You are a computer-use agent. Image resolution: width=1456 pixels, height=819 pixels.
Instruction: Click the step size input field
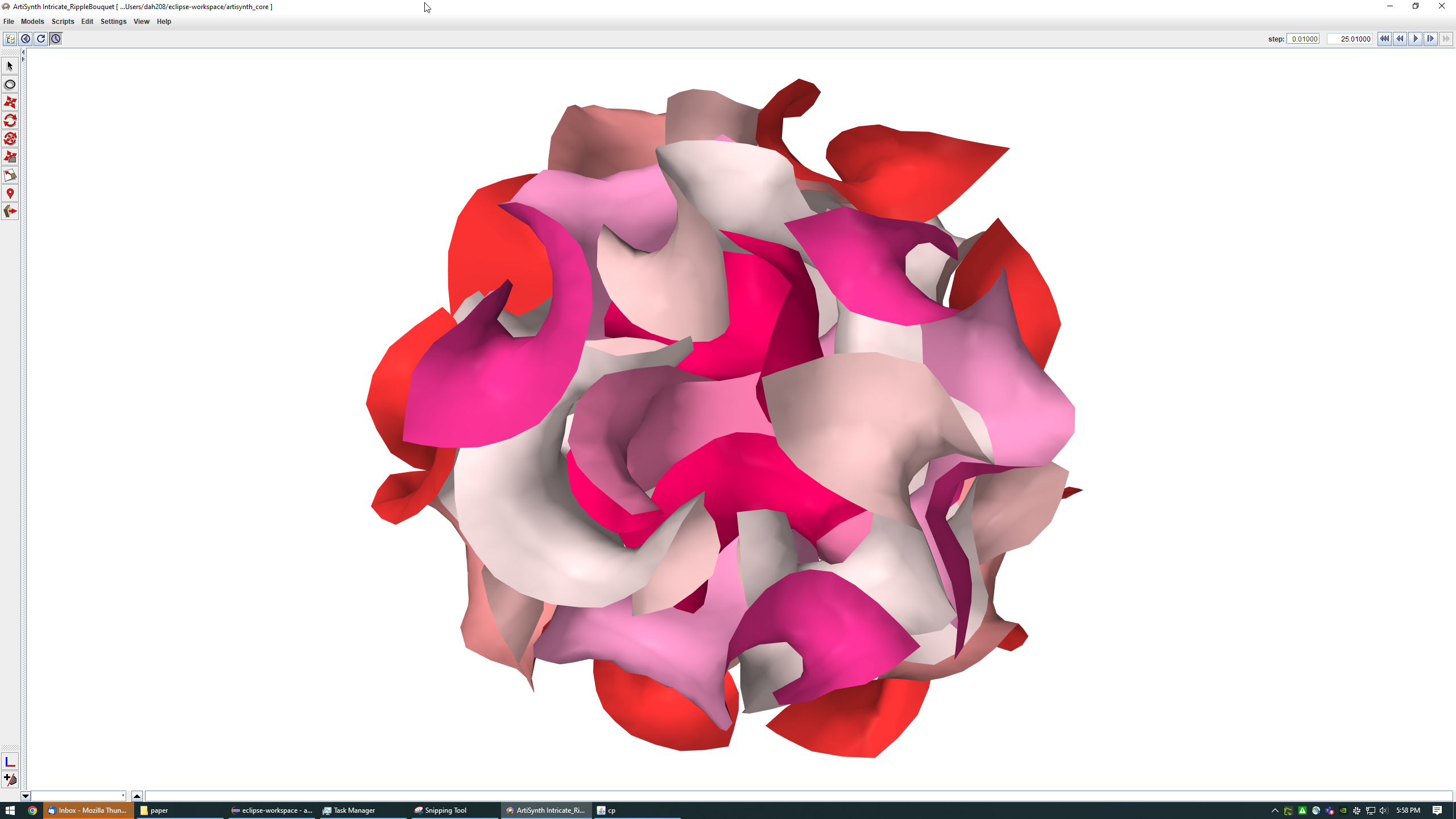coord(1303,39)
